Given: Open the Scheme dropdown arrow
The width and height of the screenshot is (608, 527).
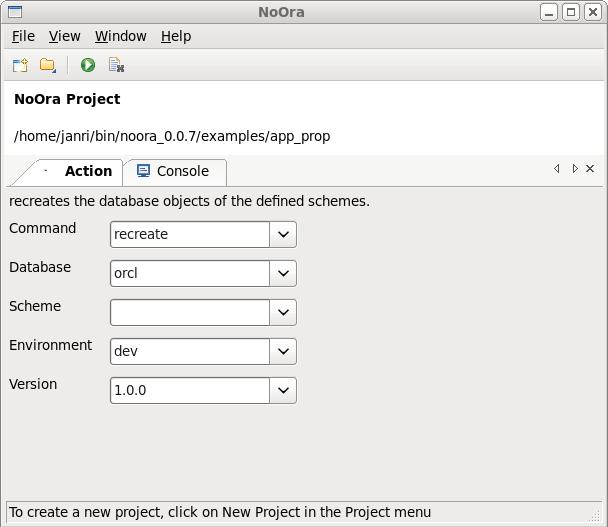Looking at the screenshot, I should pos(283,312).
